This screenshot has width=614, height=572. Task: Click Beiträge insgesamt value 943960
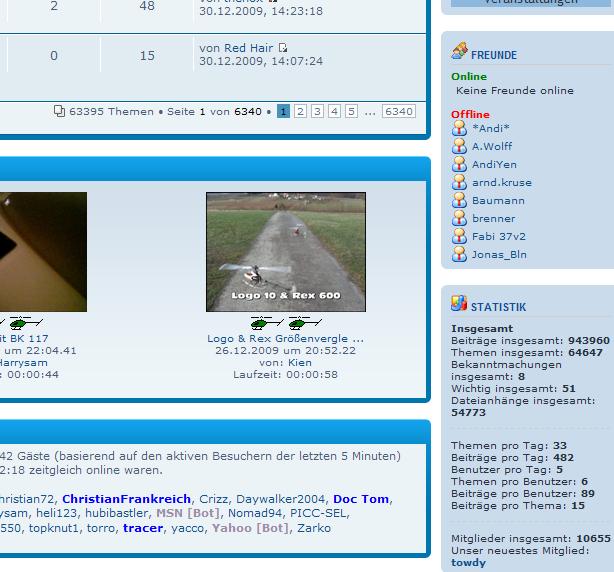tap(589, 340)
